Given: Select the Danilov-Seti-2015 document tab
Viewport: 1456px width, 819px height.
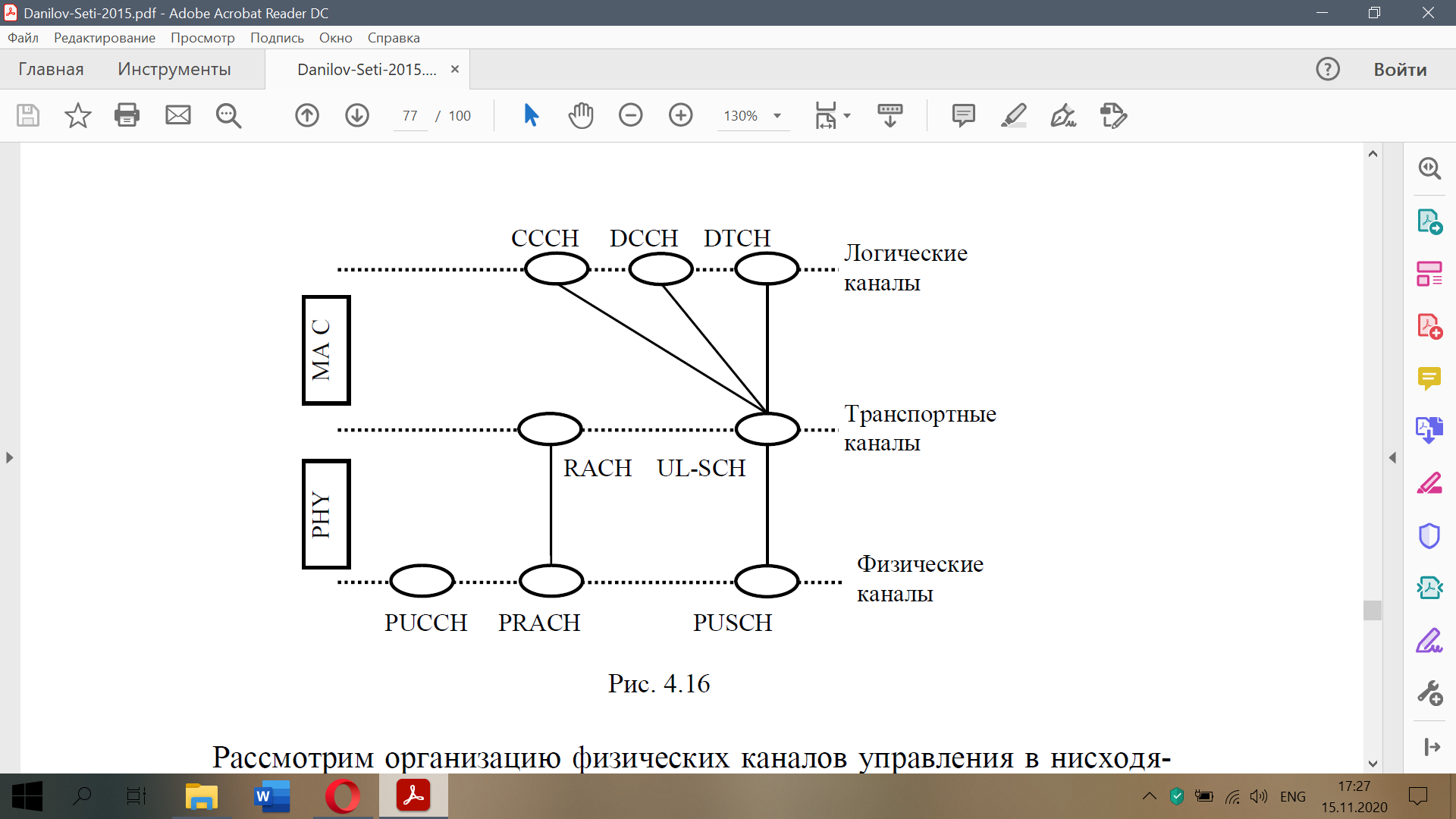Looking at the screenshot, I should [367, 70].
